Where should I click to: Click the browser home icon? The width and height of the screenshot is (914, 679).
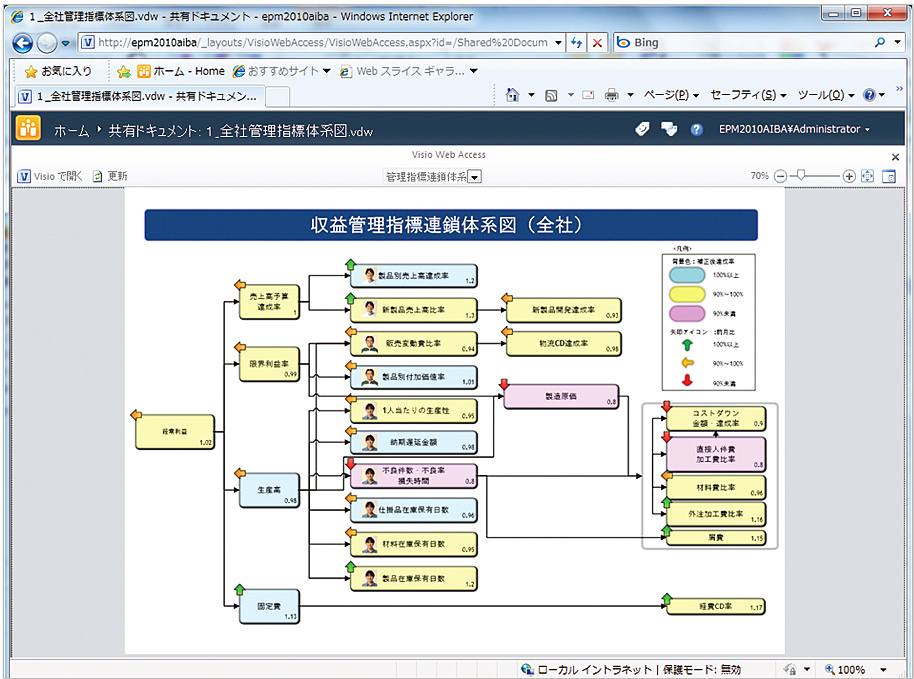512,95
